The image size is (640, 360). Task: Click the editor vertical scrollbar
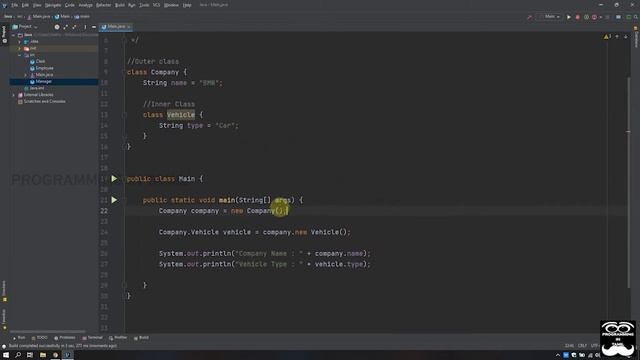point(629,182)
